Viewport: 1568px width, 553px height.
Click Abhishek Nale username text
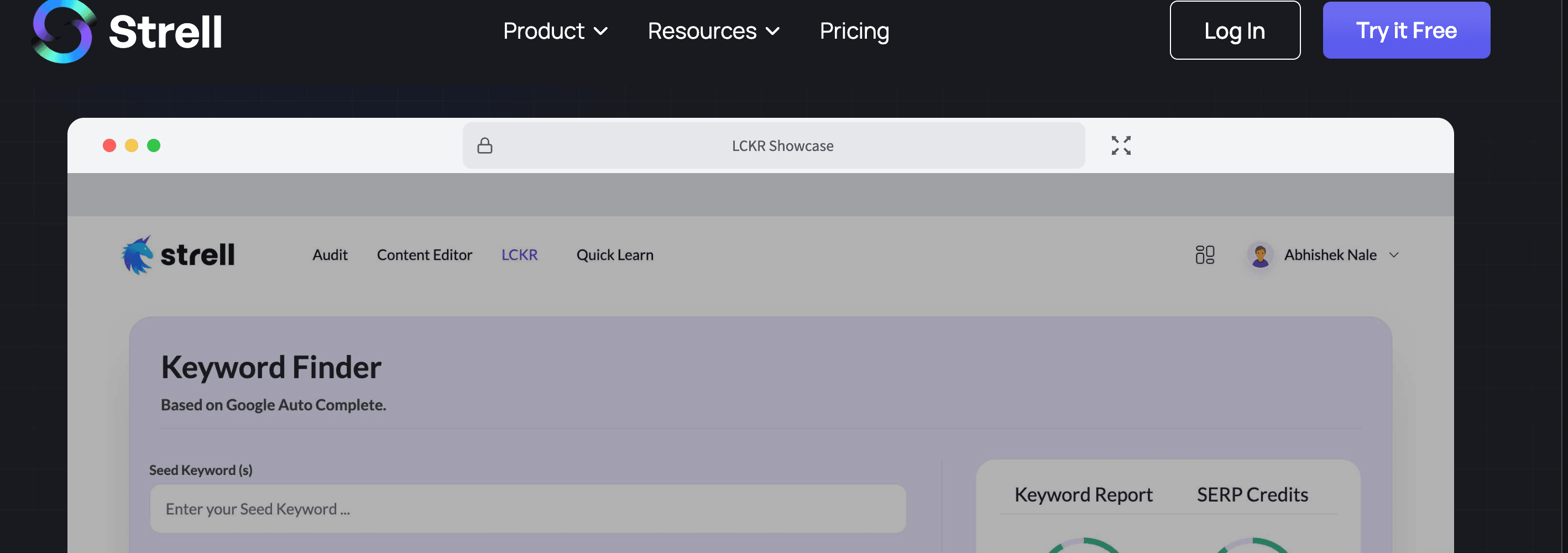[x=1330, y=255]
